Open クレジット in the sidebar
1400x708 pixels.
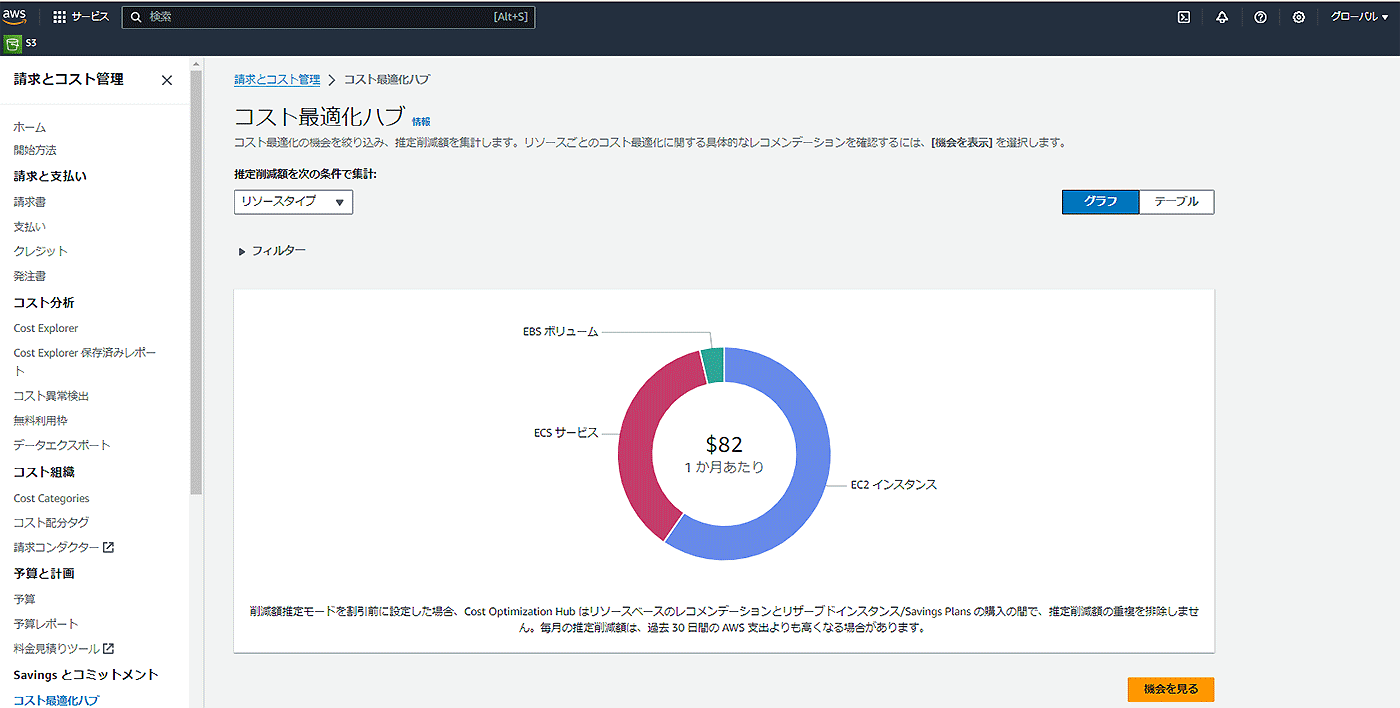pos(40,251)
